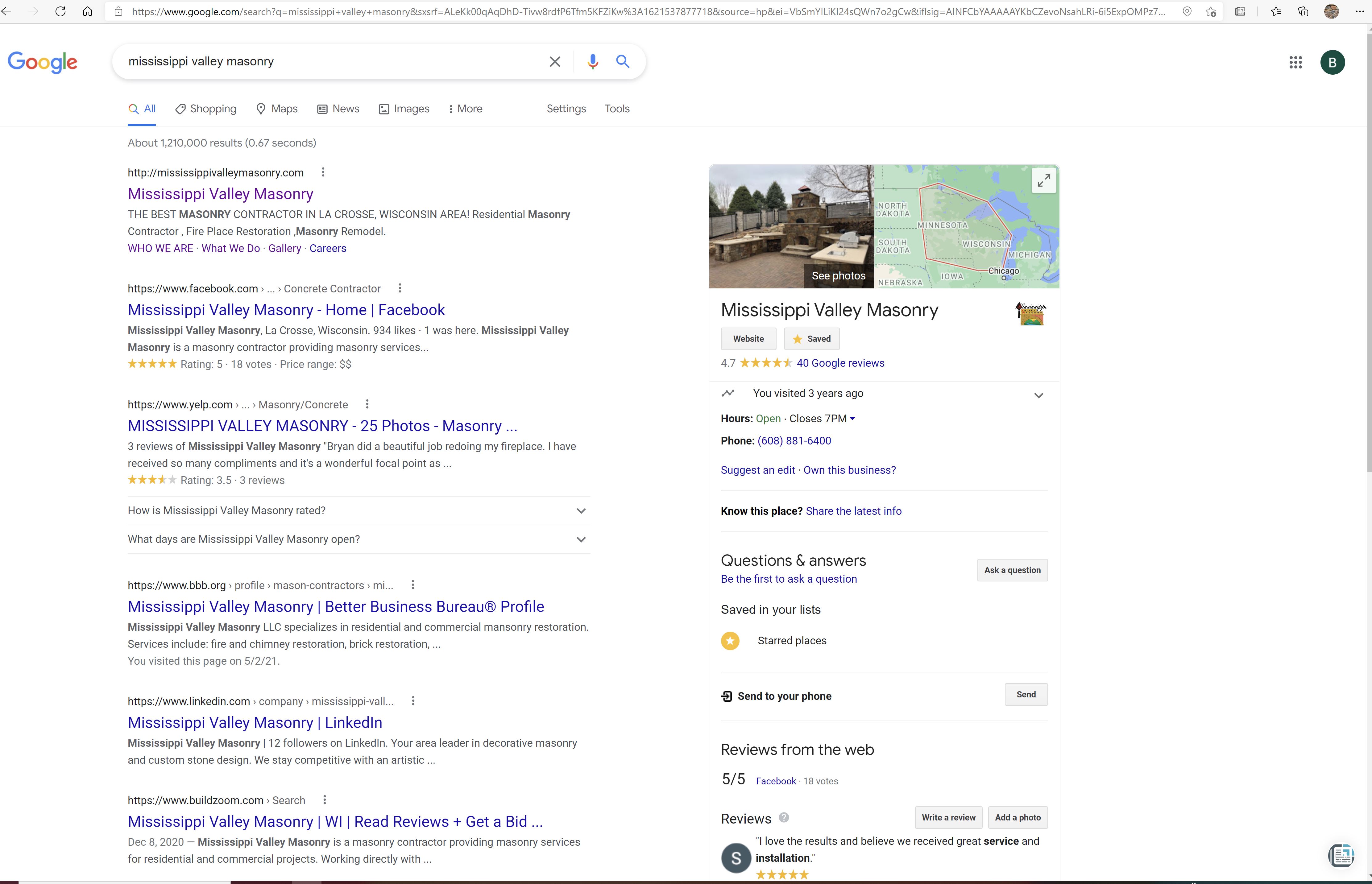
Task: Open the Favorites list icon in toolbar
Action: 1275,11
